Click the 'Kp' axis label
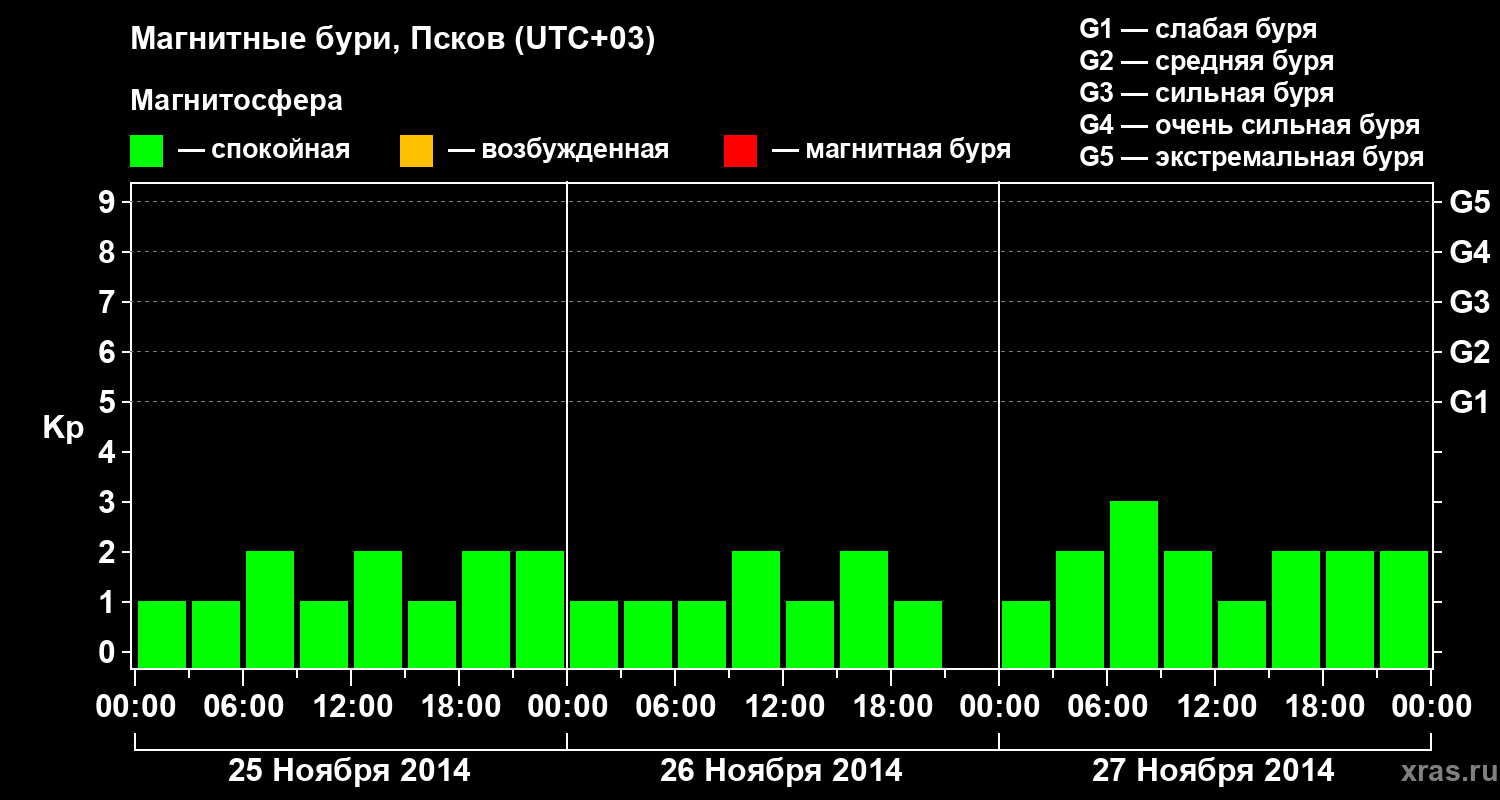Viewport: 1500px width, 800px height. [x=63, y=429]
